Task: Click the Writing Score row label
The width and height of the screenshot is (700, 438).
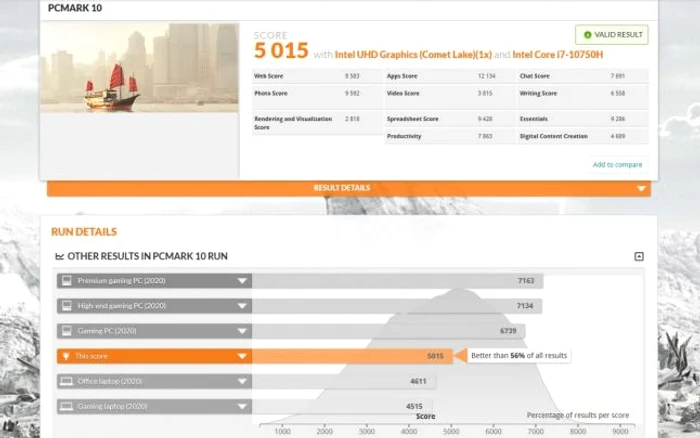Action: coord(538,93)
